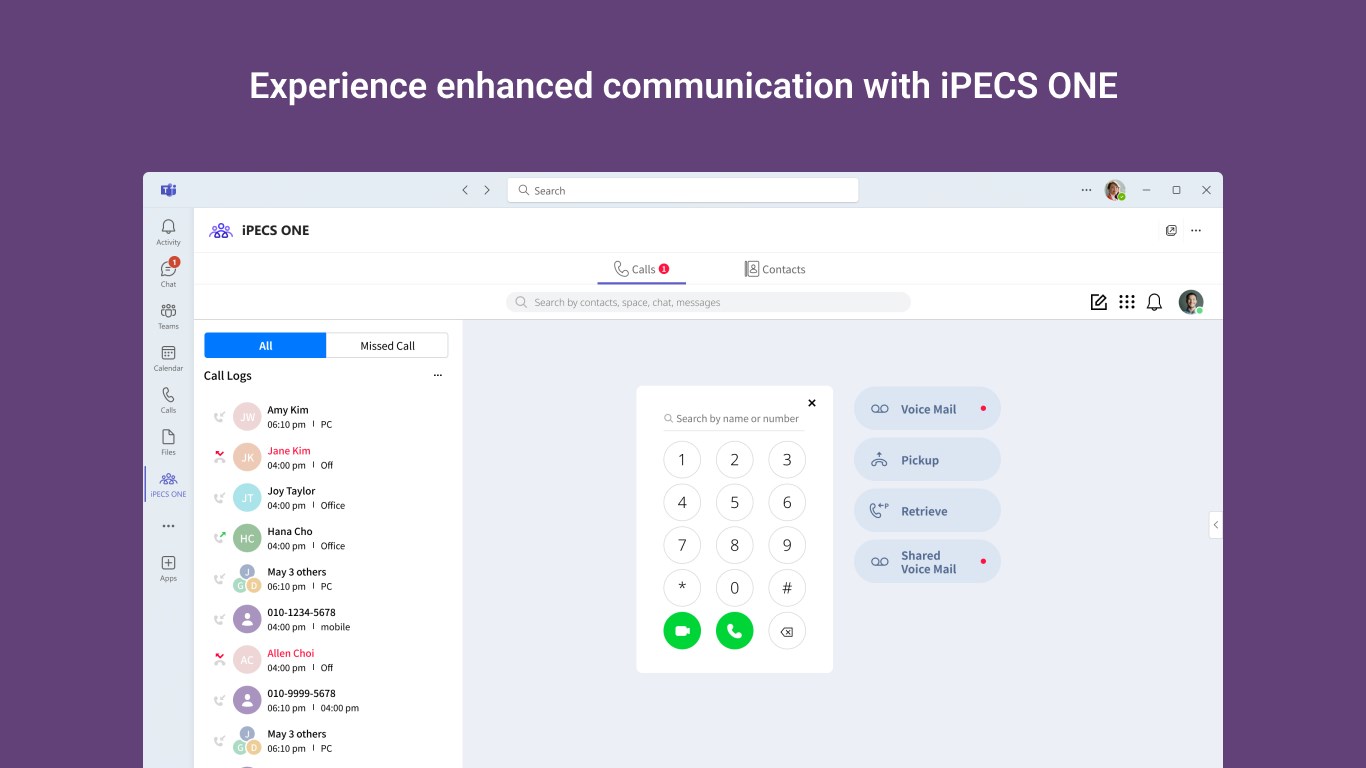Open Joy Taylor call log entry
The image size is (1366, 768).
[x=328, y=498]
